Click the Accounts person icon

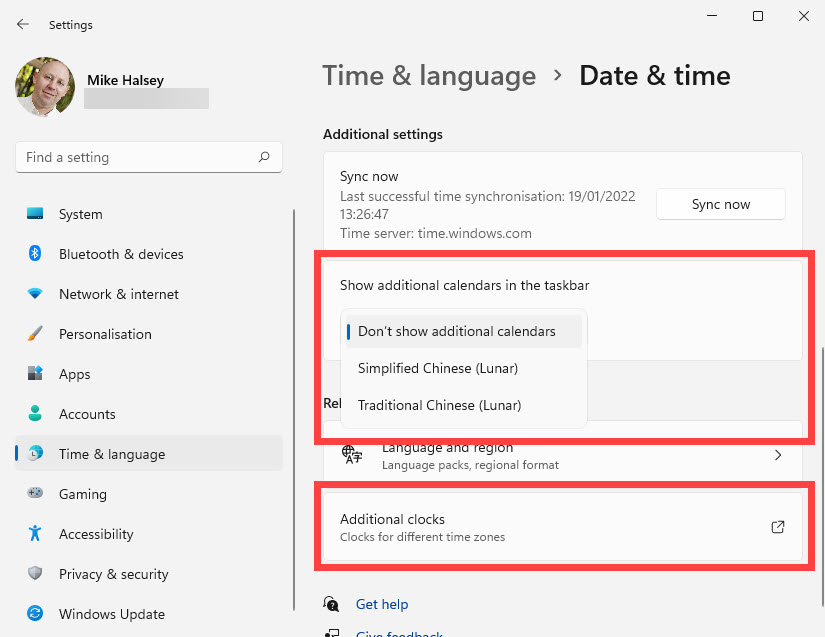(x=36, y=414)
